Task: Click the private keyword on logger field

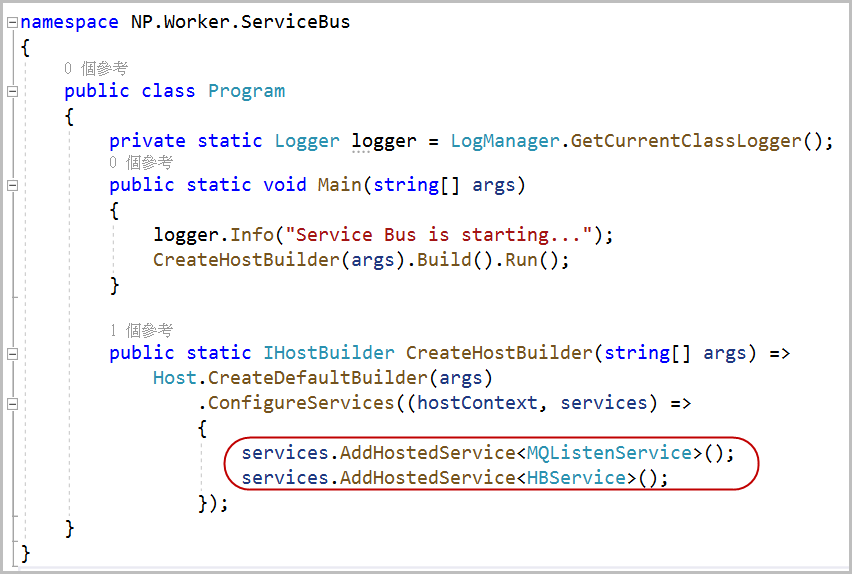Action: tap(147, 141)
